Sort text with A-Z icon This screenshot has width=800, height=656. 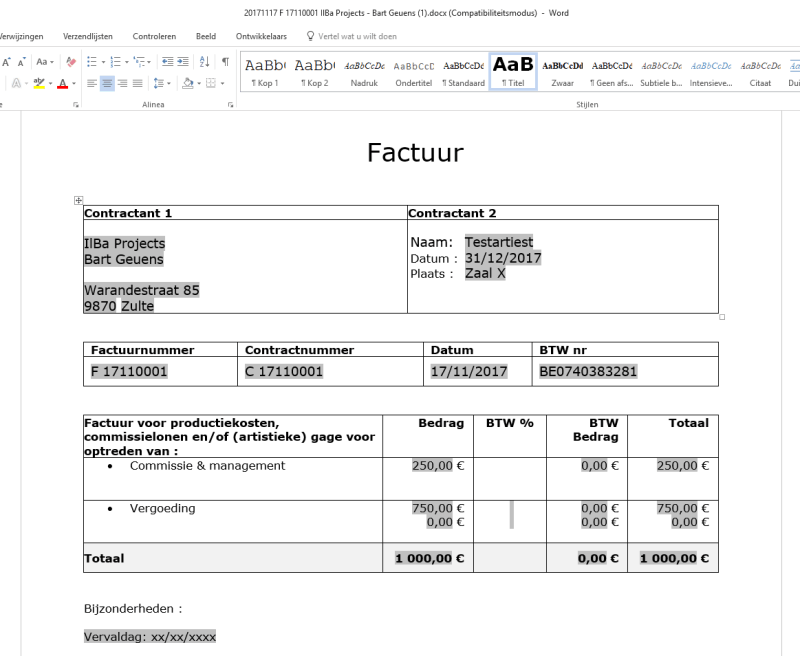point(205,62)
